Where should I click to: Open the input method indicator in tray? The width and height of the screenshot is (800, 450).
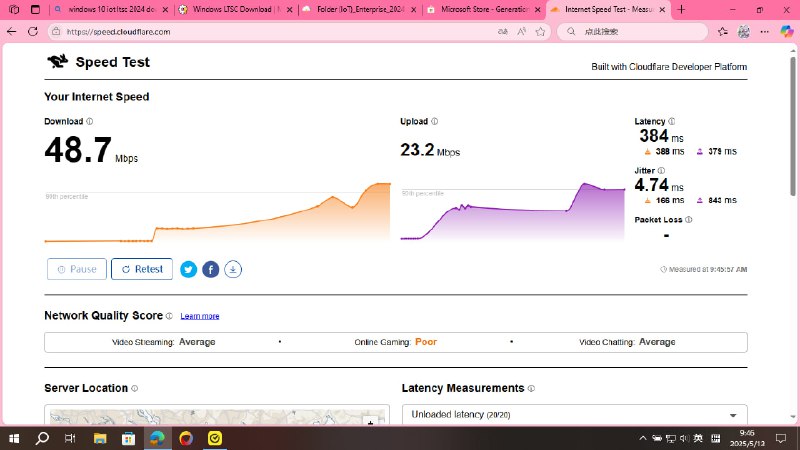(698, 438)
